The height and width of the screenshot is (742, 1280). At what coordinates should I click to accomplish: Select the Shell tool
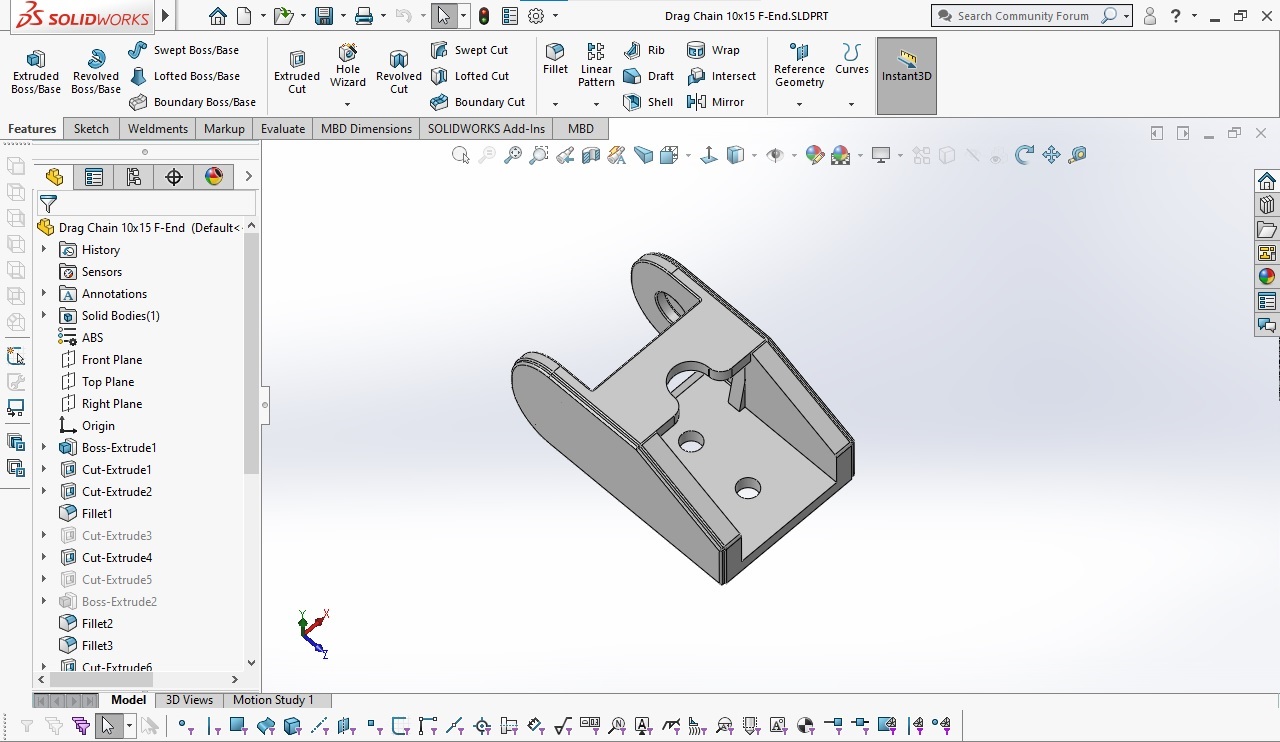point(648,102)
